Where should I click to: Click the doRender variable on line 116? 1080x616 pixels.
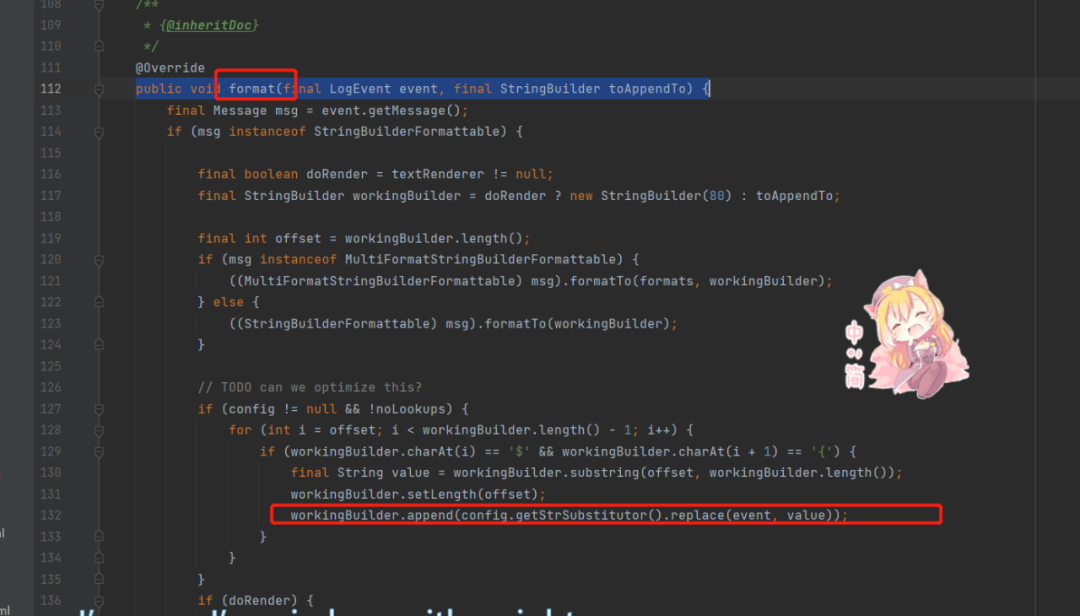[337, 174]
